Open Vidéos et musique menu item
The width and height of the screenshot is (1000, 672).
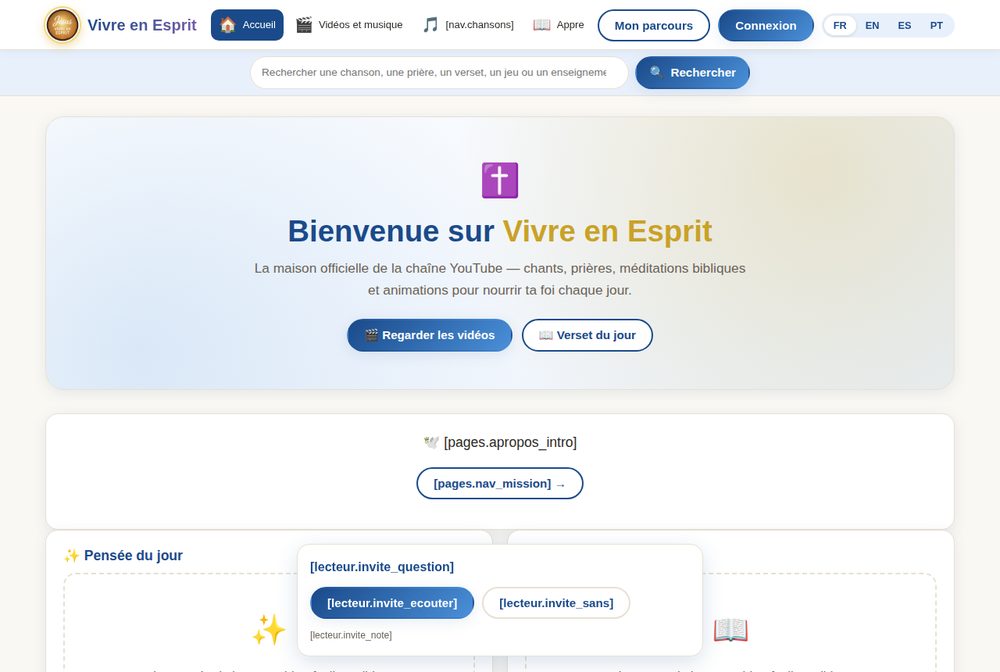(x=349, y=25)
